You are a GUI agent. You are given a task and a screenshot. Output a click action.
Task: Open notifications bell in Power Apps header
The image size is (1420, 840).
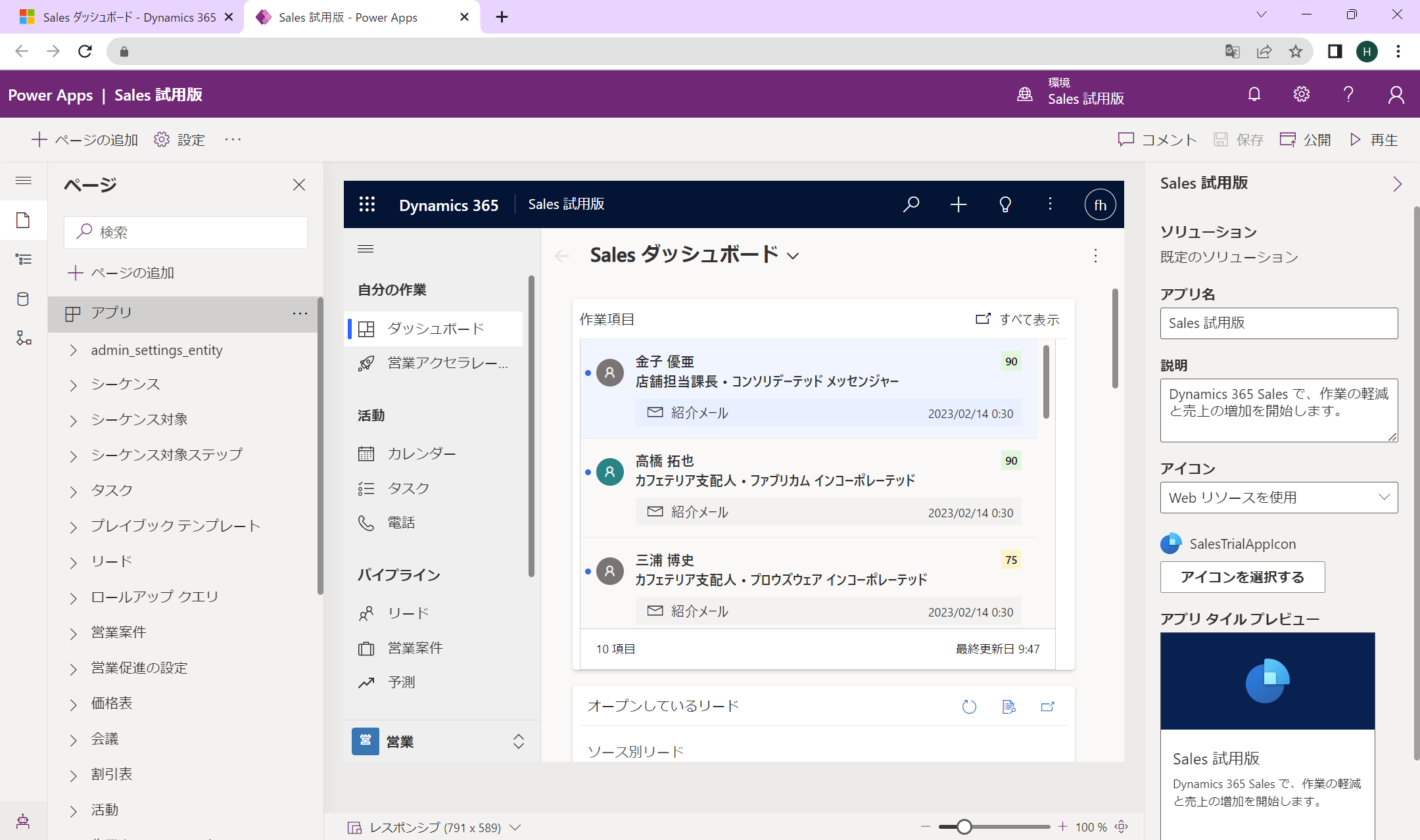point(1254,95)
